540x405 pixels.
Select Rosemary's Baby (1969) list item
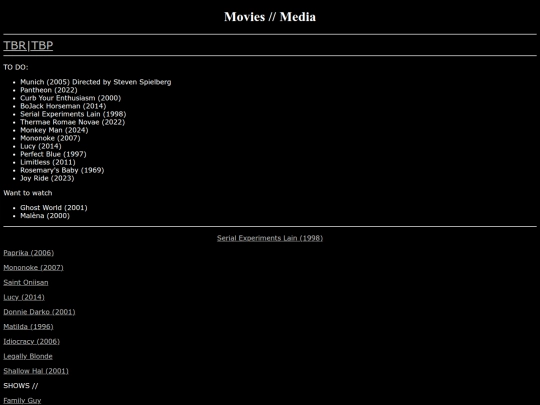[62, 170]
